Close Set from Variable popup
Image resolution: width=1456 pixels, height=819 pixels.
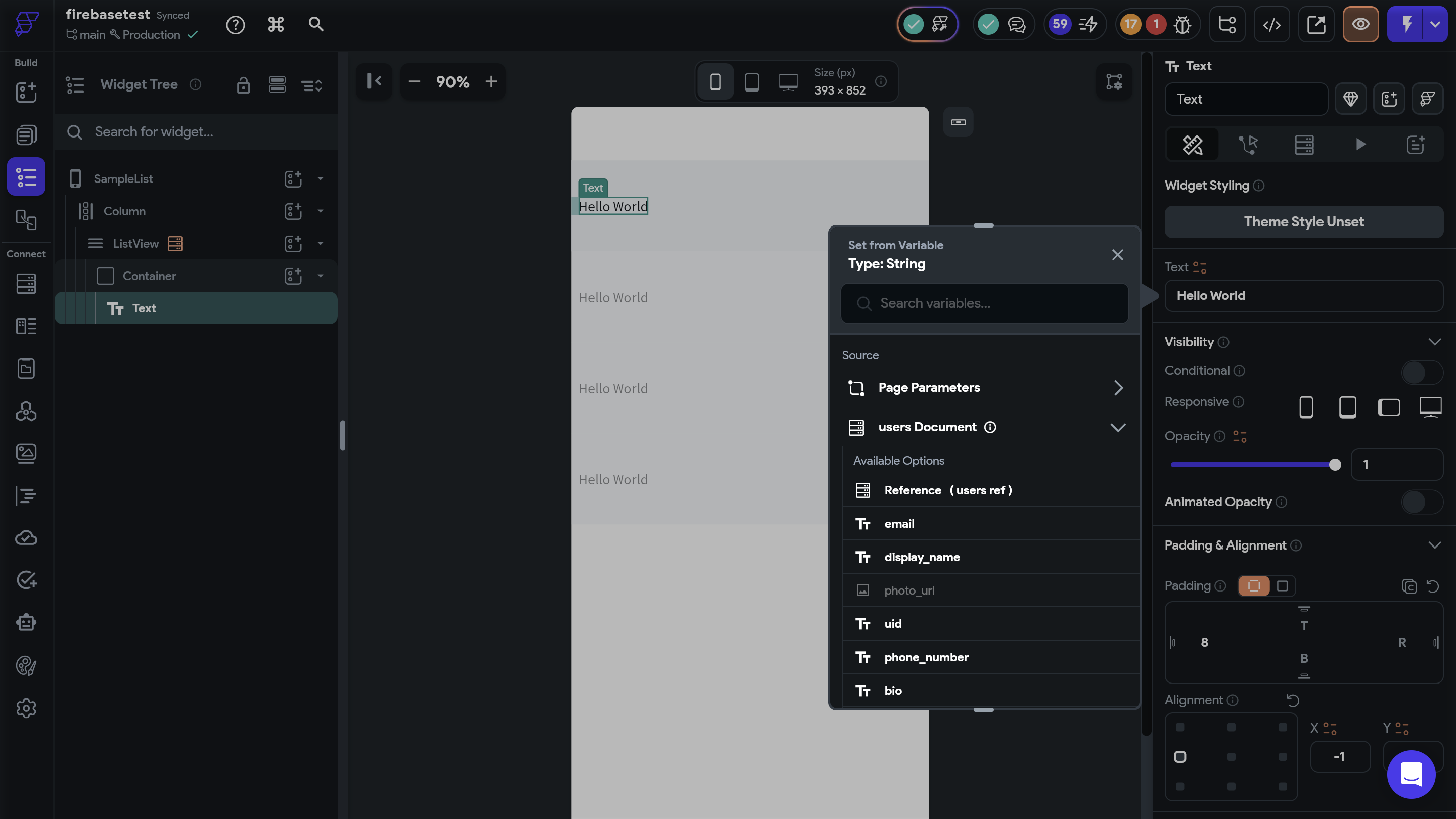[x=1117, y=255]
